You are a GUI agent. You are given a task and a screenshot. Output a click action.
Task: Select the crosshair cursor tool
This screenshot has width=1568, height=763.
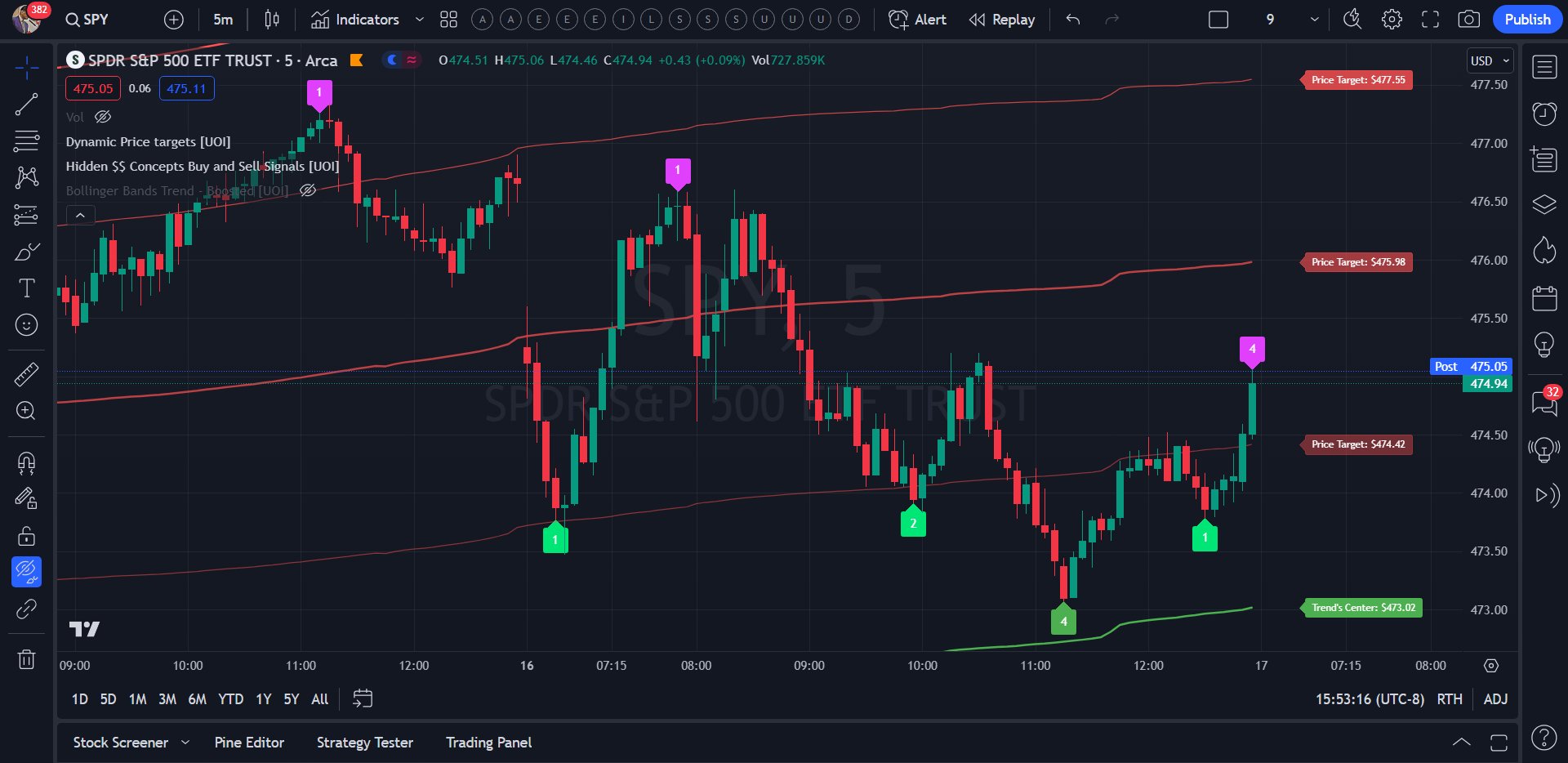pos(26,68)
